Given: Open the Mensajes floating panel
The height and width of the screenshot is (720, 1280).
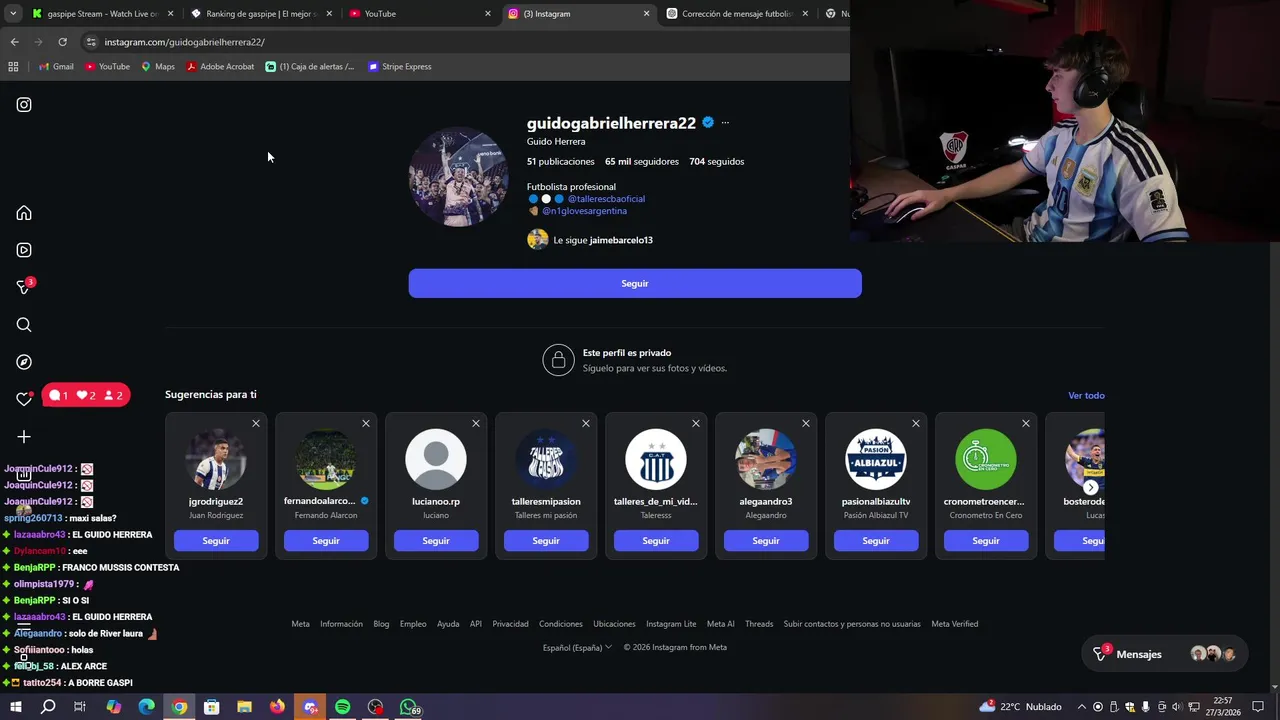Looking at the screenshot, I should click(x=1166, y=654).
